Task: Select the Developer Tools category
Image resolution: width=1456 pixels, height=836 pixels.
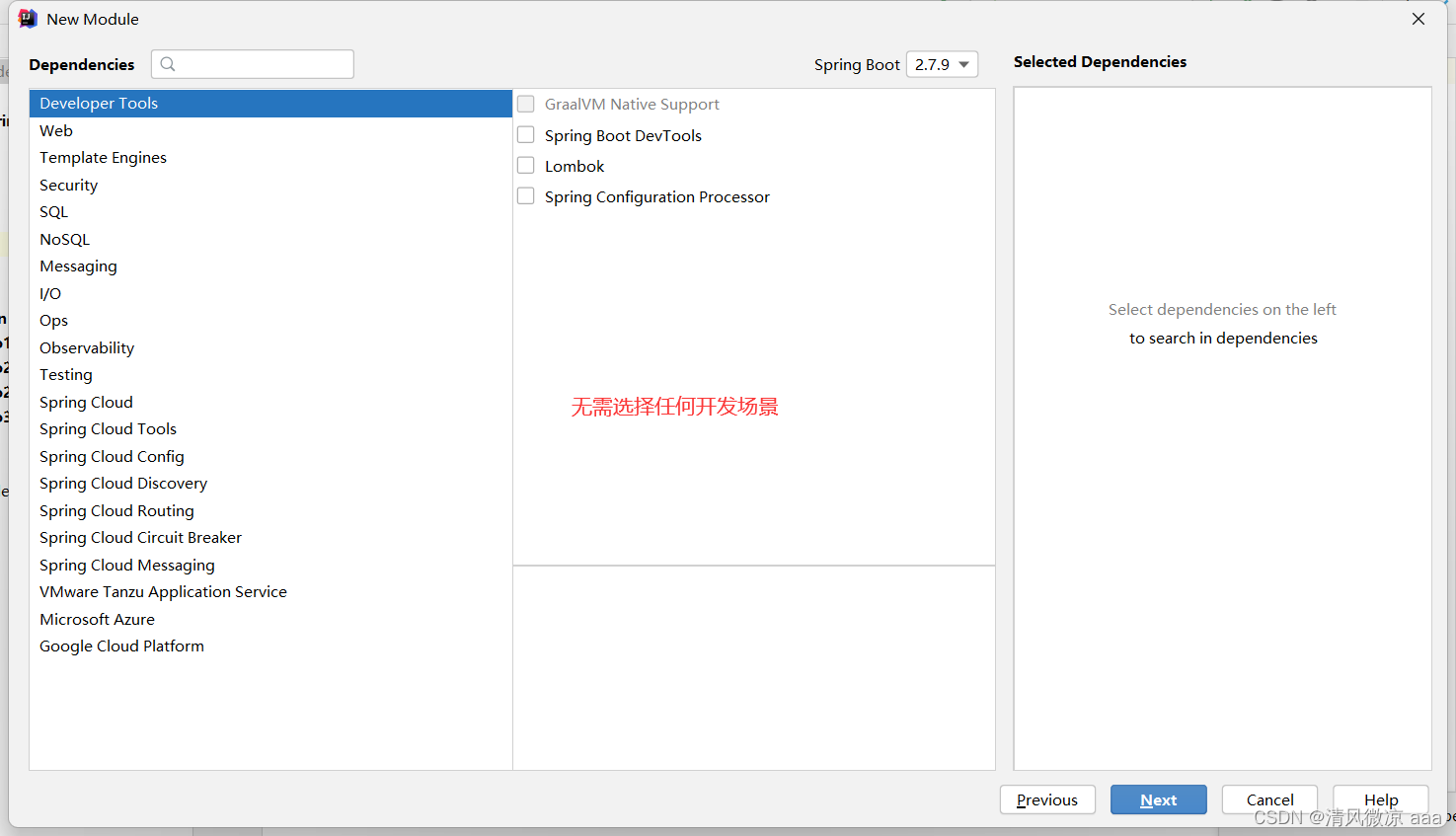Action: click(270, 104)
